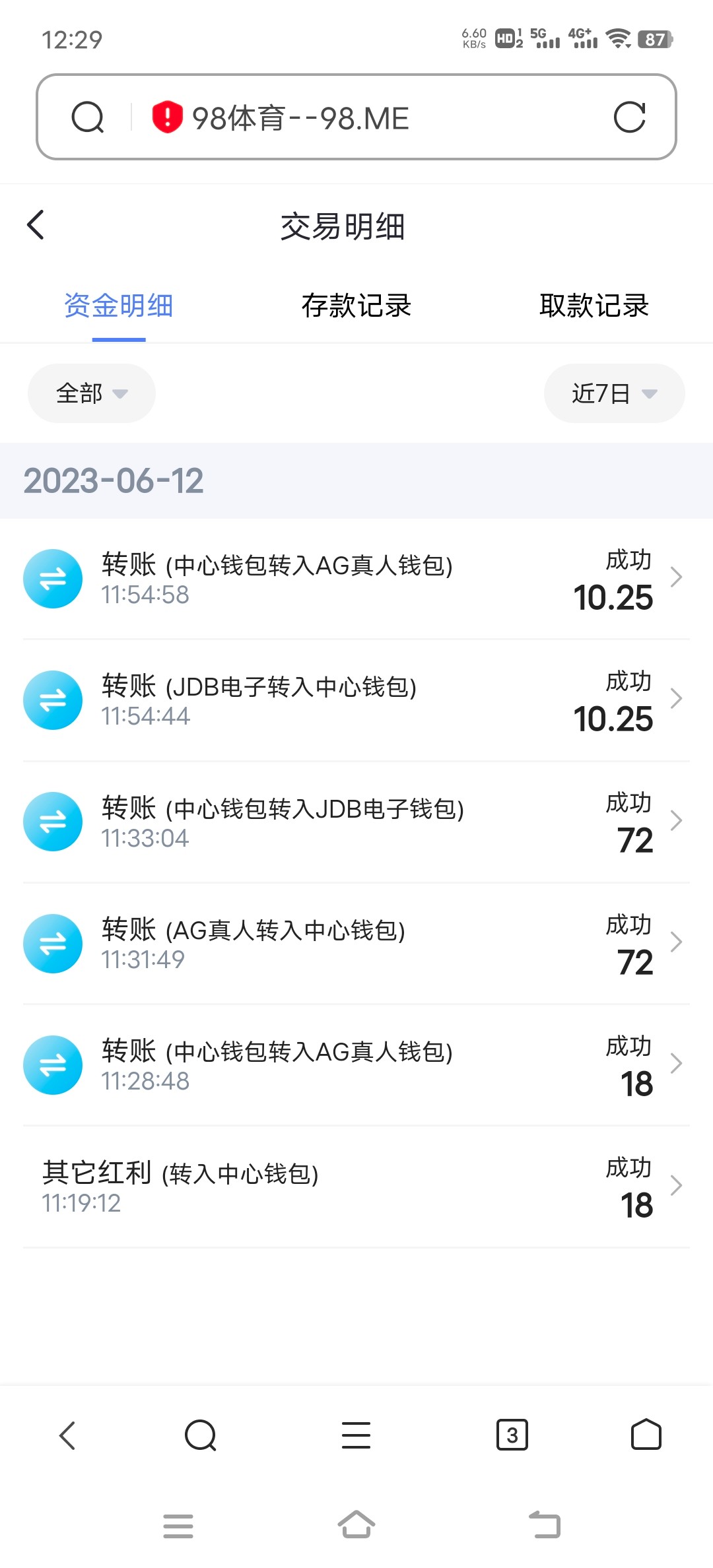Tap the red security warning shield
The image size is (713, 1568).
[167, 117]
